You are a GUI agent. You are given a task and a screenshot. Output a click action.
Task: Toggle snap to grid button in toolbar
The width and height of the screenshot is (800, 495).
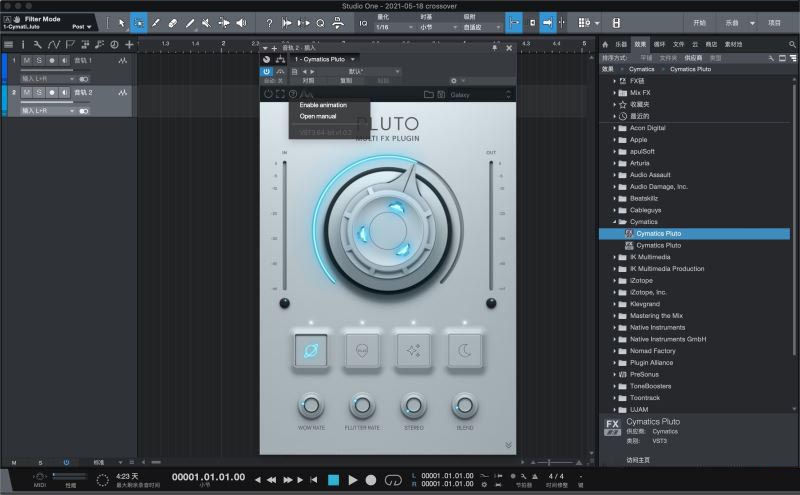[546, 23]
